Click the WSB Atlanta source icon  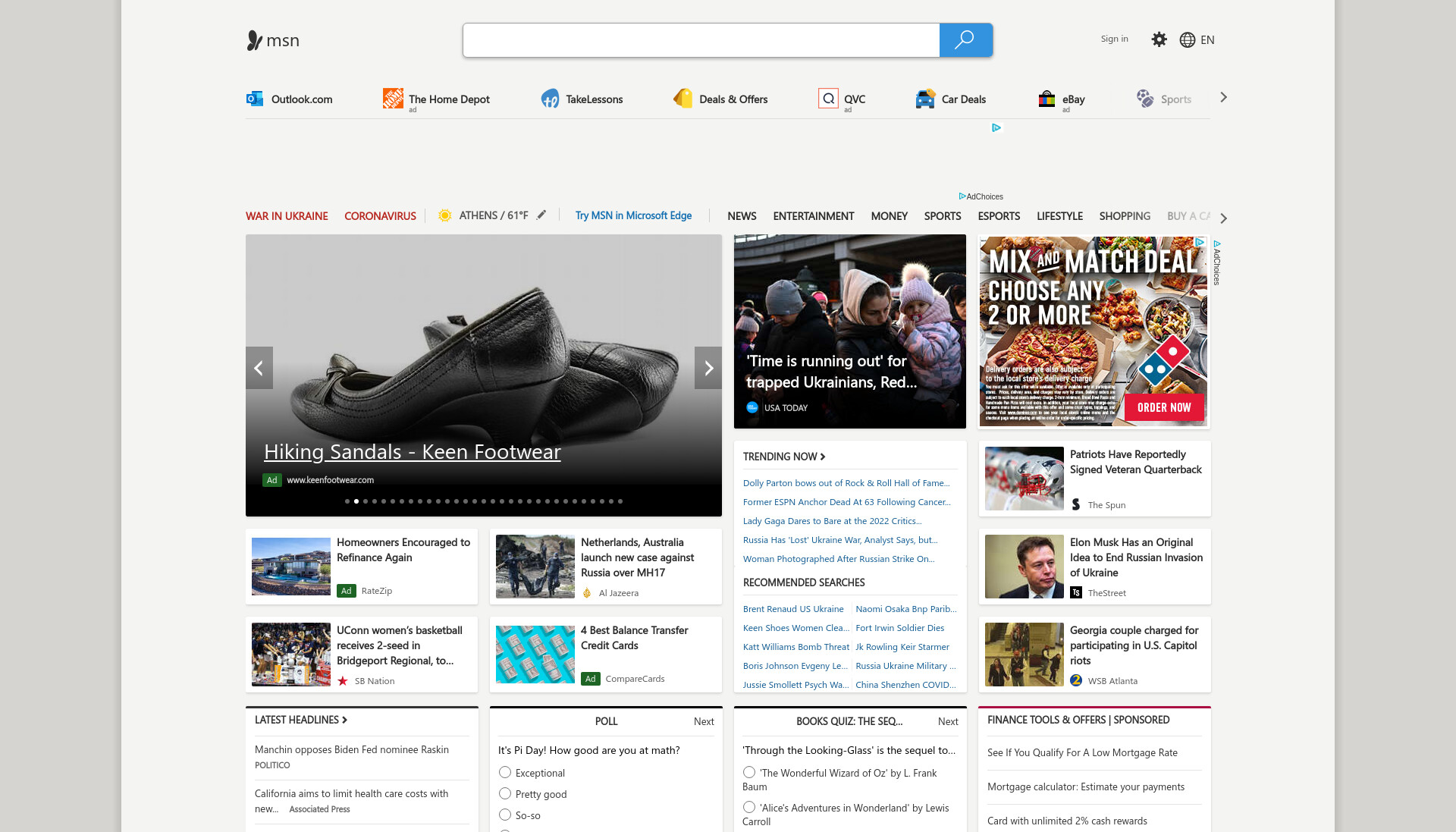pyautogui.click(x=1076, y=680)
